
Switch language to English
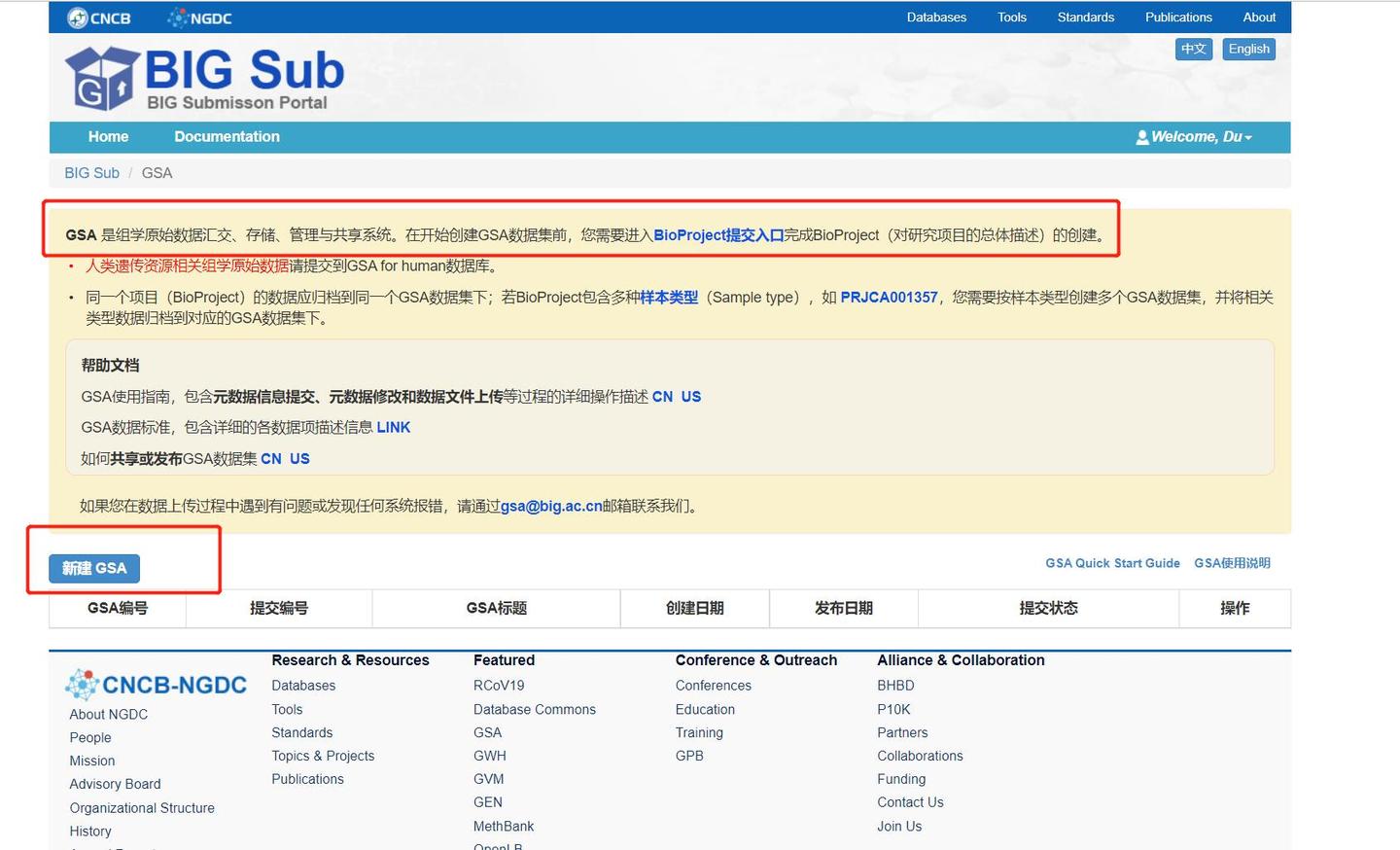click(1248, 49)
